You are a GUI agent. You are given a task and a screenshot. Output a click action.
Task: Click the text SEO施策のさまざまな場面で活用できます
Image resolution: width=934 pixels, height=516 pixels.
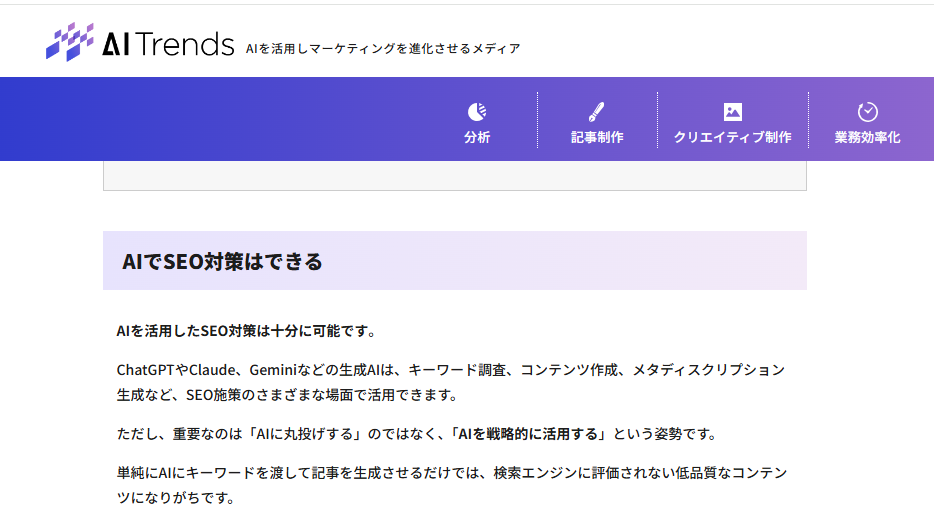[x=321, y=395]
